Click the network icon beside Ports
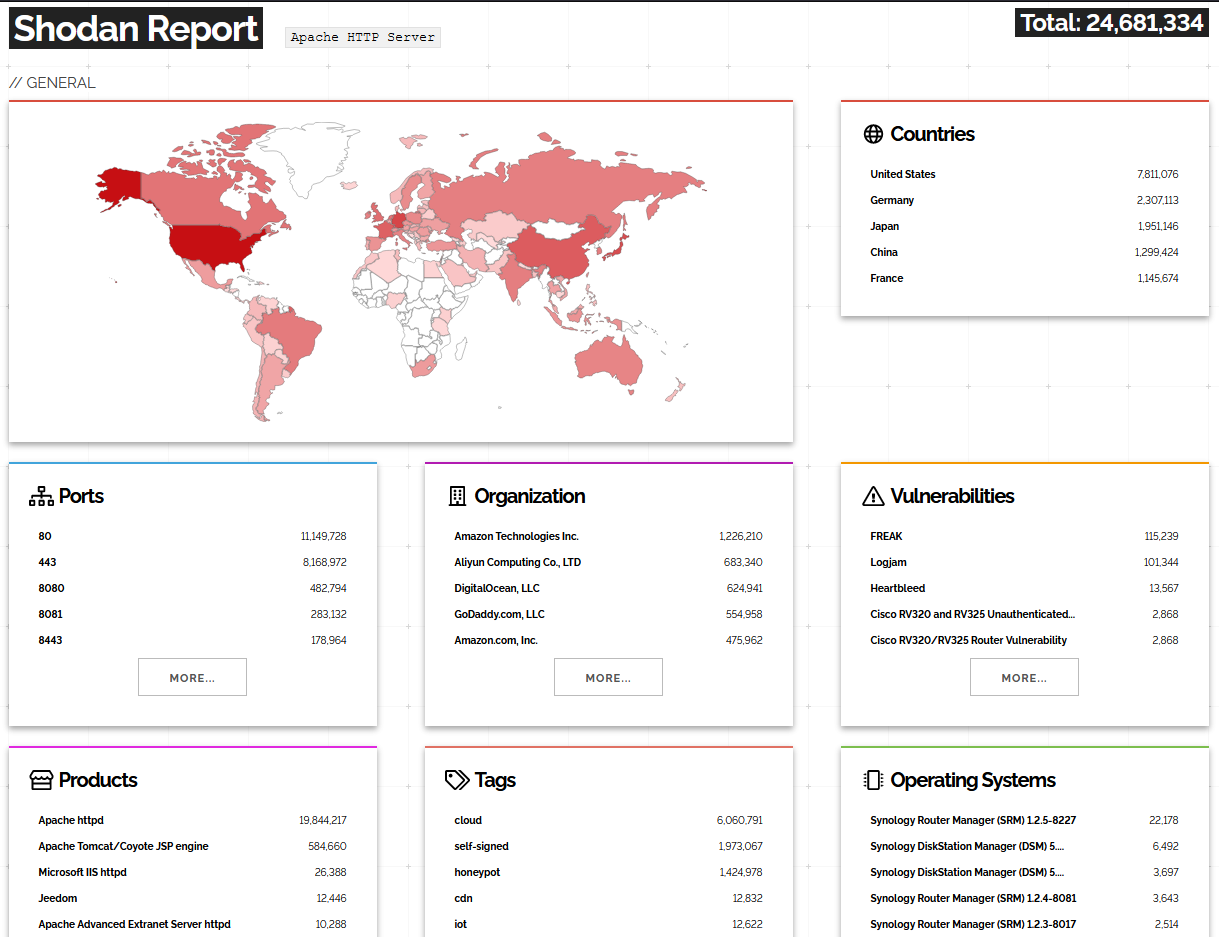 point(41,496)
